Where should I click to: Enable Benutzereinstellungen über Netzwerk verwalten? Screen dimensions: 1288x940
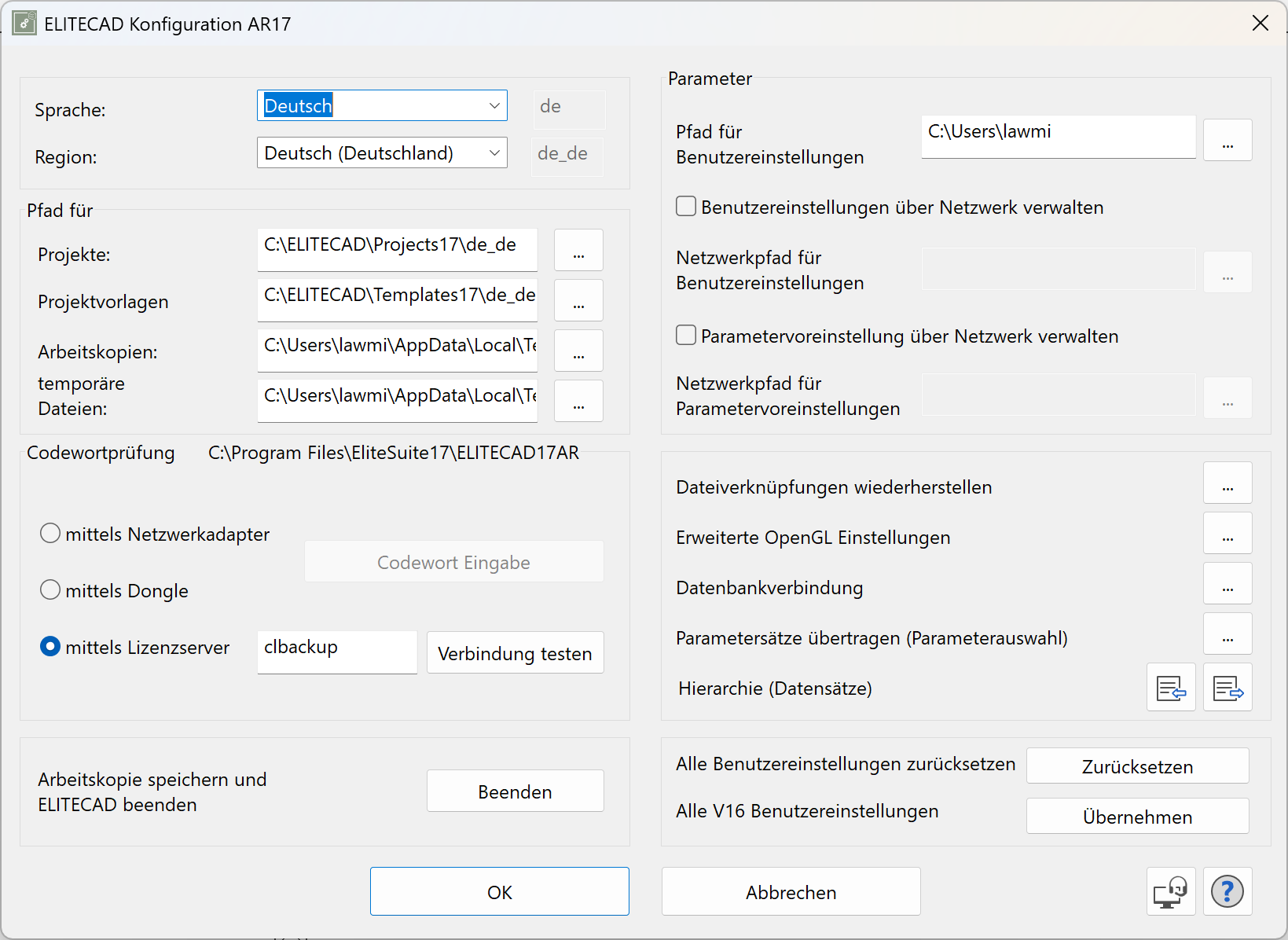coord(685,206)
